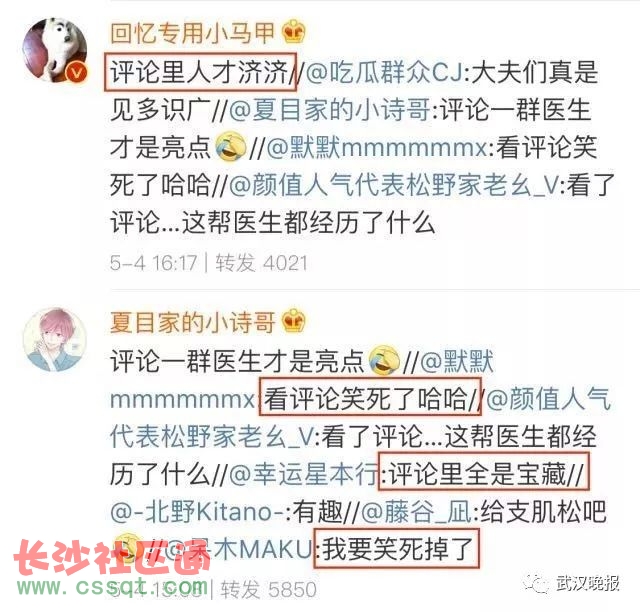Click the WeChat logo beside 武汉晚报

[536, 581]
